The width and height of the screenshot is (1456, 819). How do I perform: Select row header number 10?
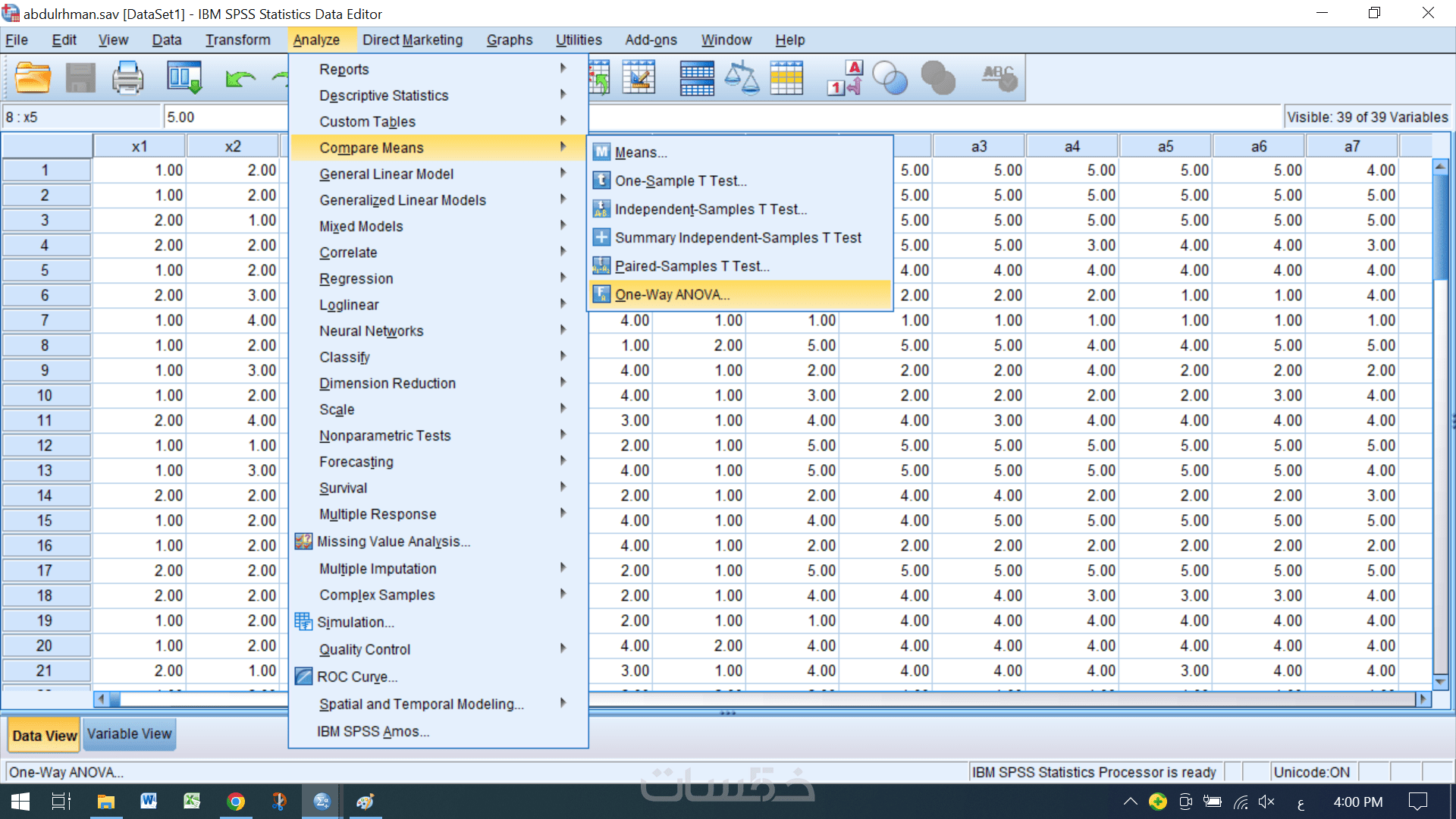[45, 395]
